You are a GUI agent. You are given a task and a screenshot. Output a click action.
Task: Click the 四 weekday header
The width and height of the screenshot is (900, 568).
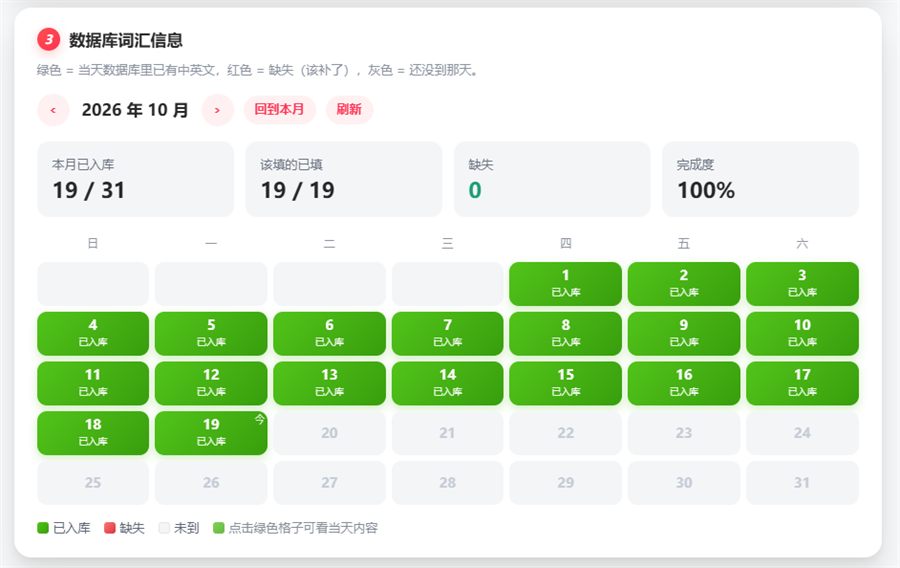point(565,243)
